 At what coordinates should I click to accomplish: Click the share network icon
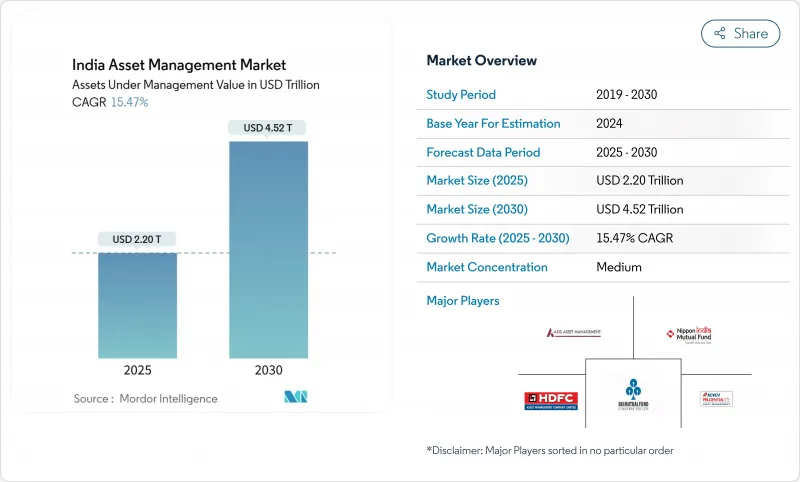tap(719, 33)
